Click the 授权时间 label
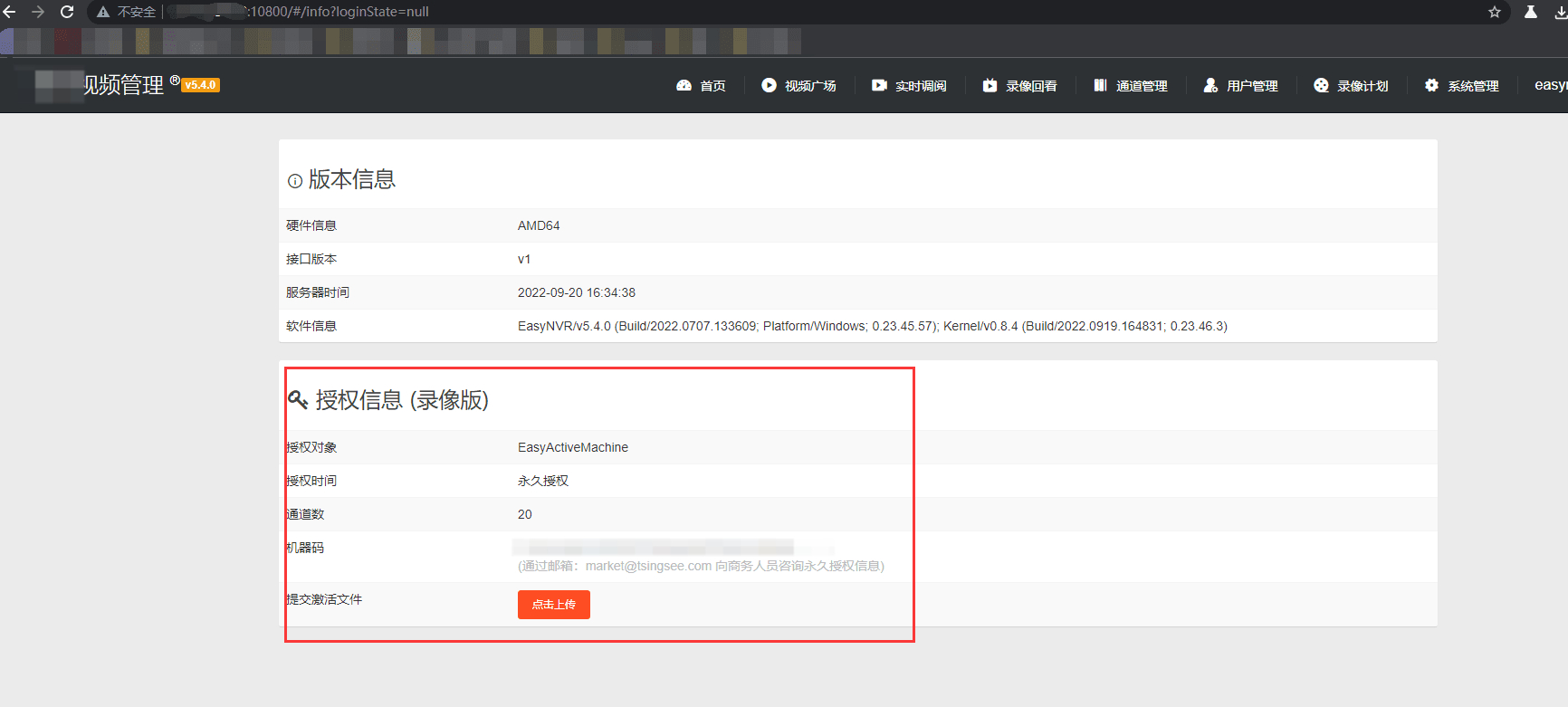The height and width of the screenshot is (707, 1568). (311, 481)
